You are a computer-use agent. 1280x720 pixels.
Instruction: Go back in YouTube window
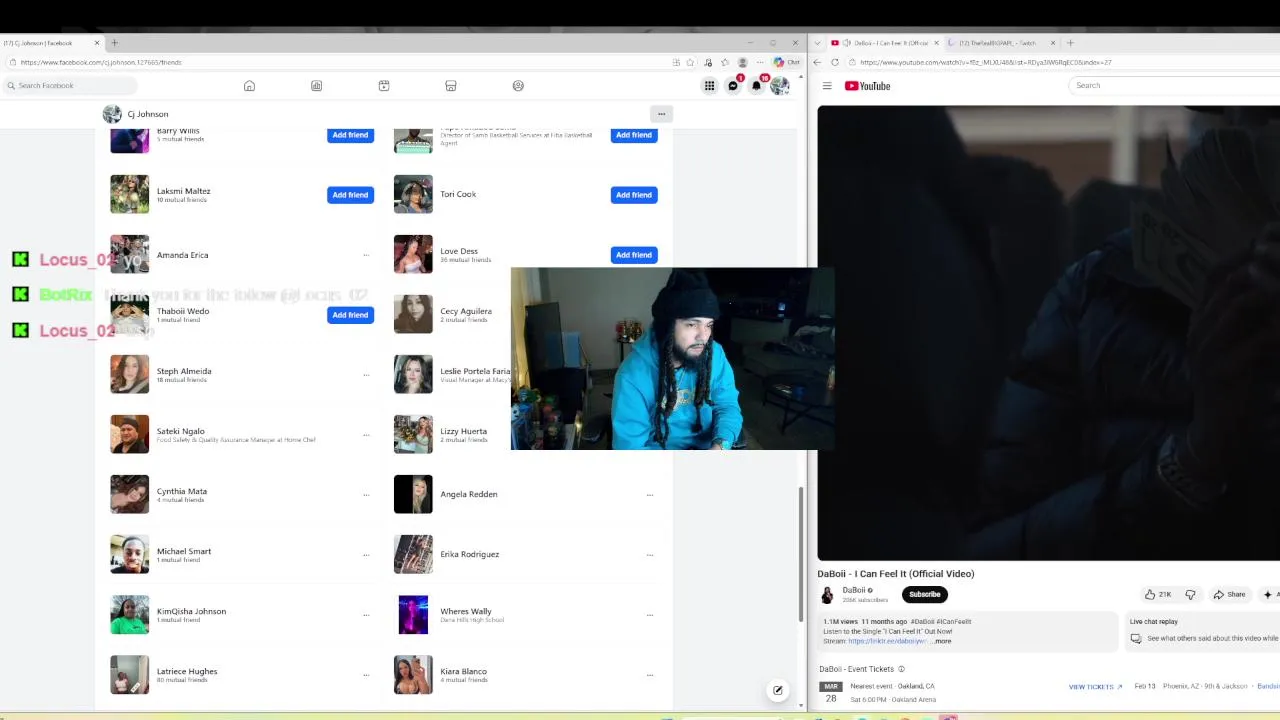[817, 62]
